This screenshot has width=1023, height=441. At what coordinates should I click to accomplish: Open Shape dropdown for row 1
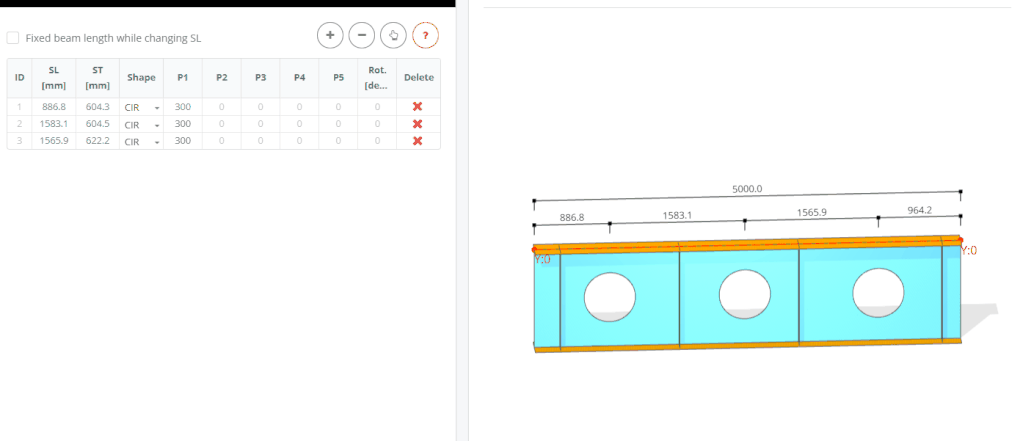click(141, 107)
